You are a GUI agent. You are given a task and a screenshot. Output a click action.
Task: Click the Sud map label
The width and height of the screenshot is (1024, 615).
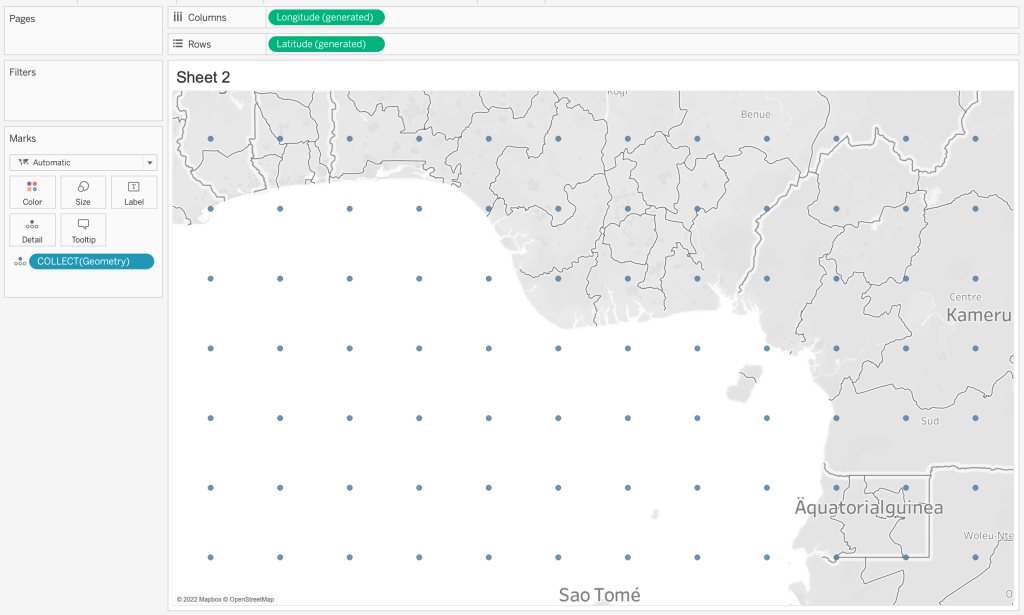click(x=930, y=421)
